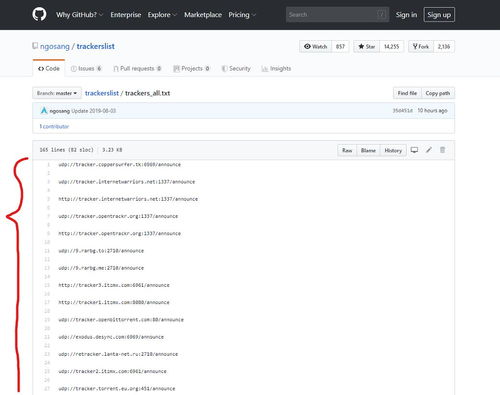The width and height of the screenshot is (500, 395).
Task: Select the 9.rarbg.me:2710 announce line
Action: 101,268
